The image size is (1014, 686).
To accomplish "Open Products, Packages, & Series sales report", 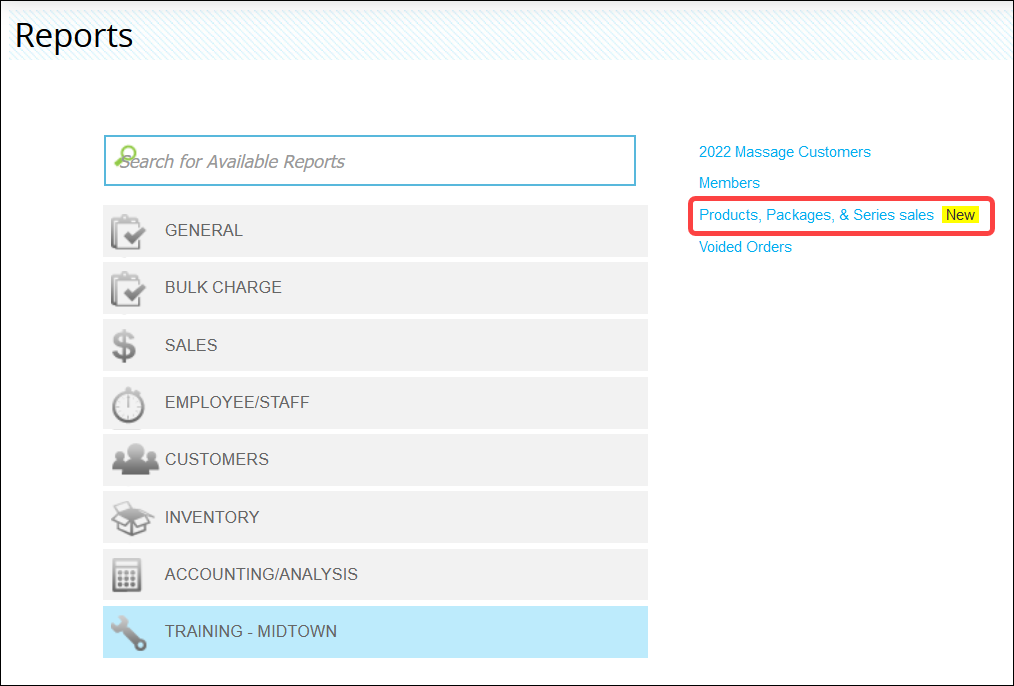I will point(816,215).
